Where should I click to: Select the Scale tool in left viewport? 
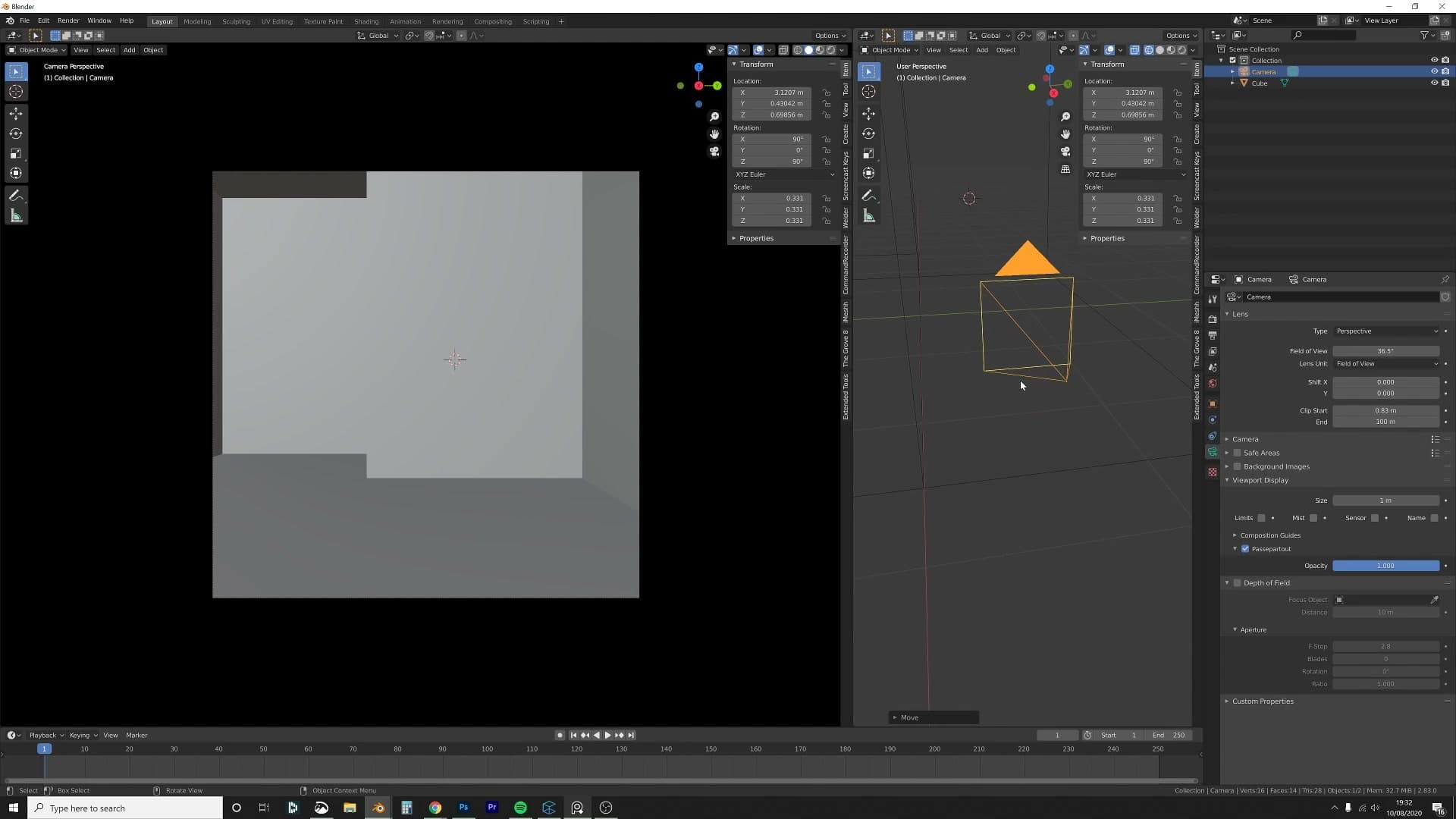[16, 153]
